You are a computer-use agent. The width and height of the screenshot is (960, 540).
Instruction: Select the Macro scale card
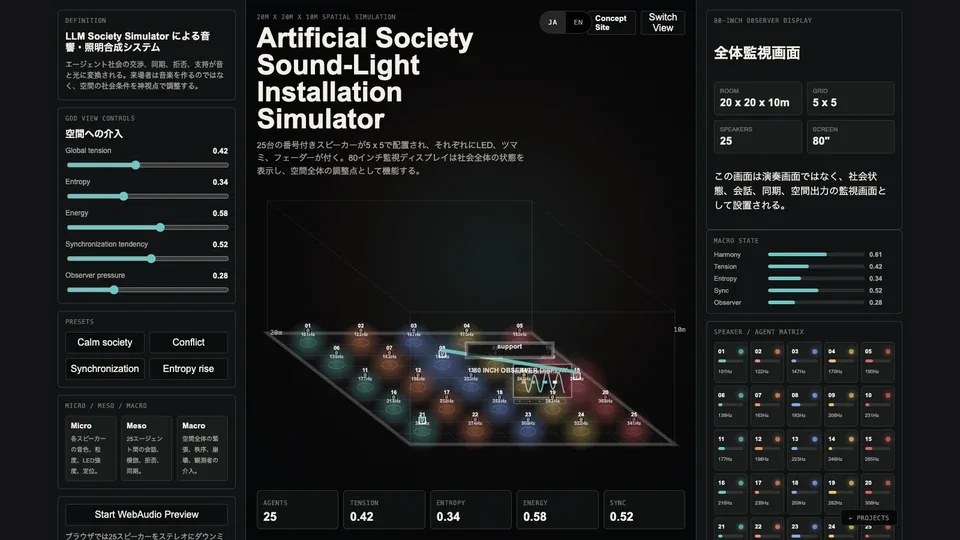click(x=202, y=448)
